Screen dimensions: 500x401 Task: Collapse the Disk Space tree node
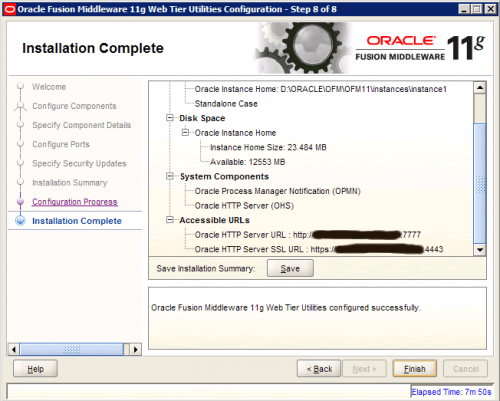[x=170, y=118]
